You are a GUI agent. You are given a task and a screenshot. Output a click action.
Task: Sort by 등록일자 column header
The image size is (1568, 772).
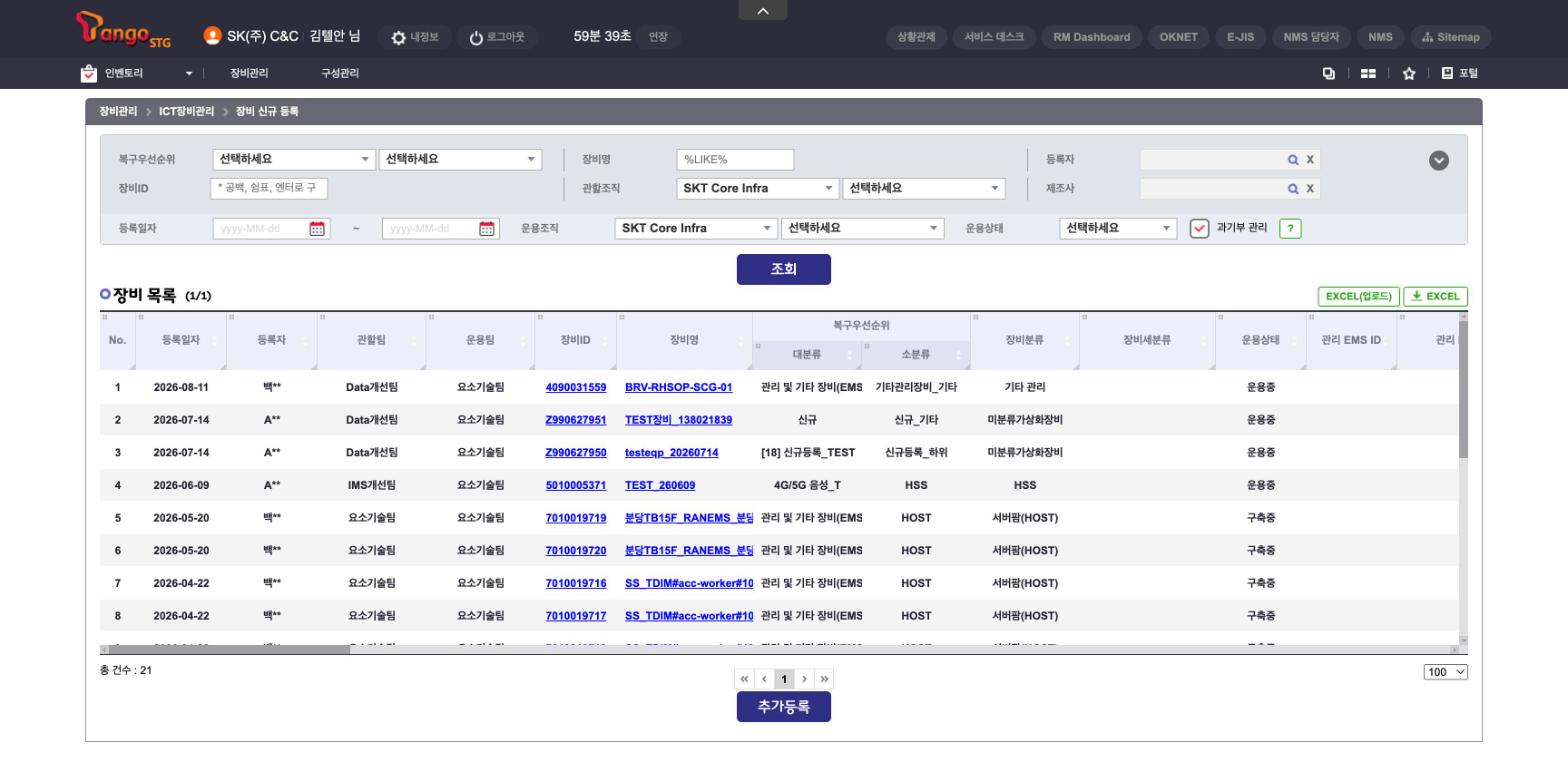pos(181,340)
